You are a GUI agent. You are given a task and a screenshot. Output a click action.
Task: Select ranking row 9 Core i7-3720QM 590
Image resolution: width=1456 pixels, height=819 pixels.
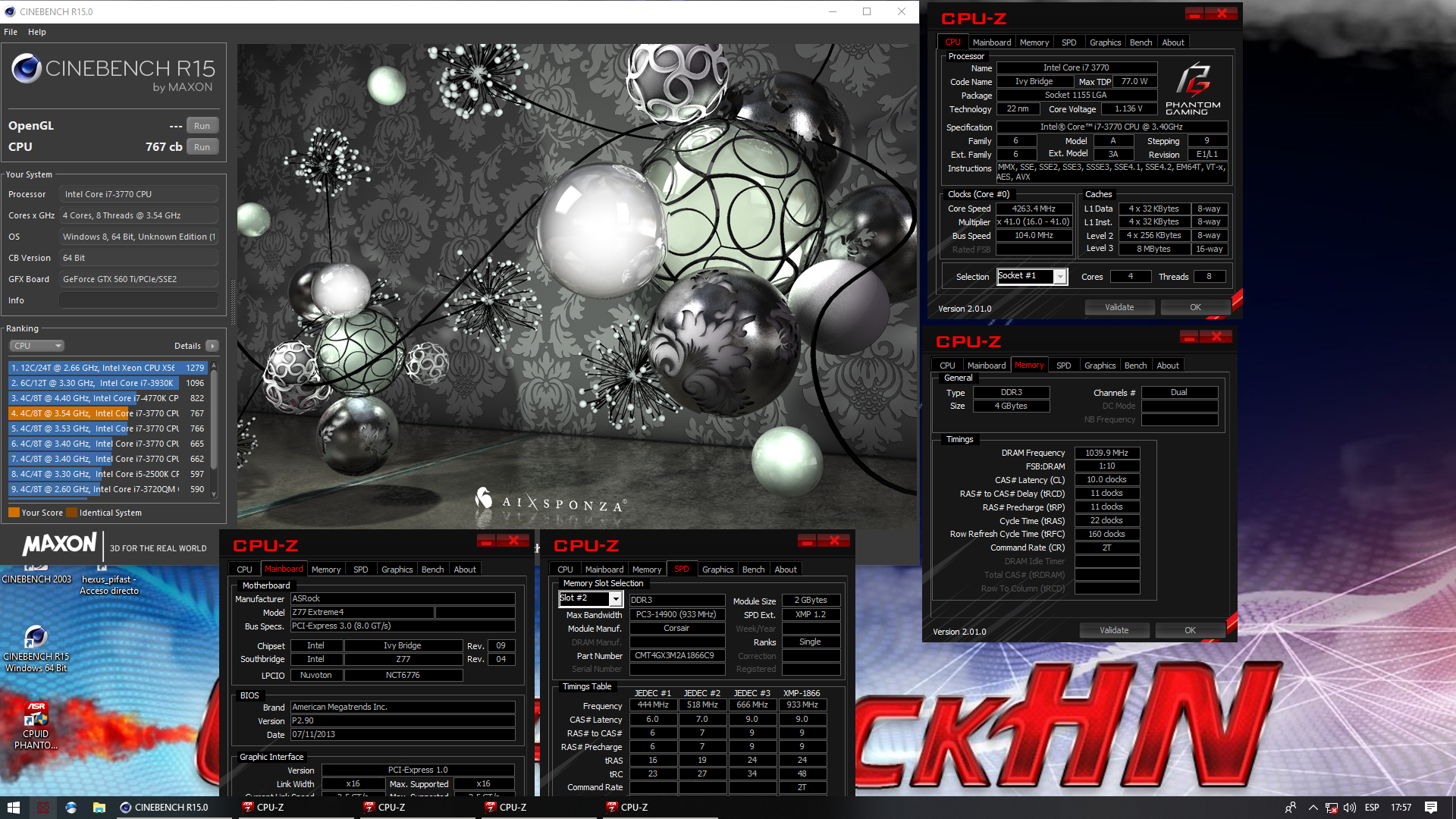pyautogui.click(x=108, y=489)
